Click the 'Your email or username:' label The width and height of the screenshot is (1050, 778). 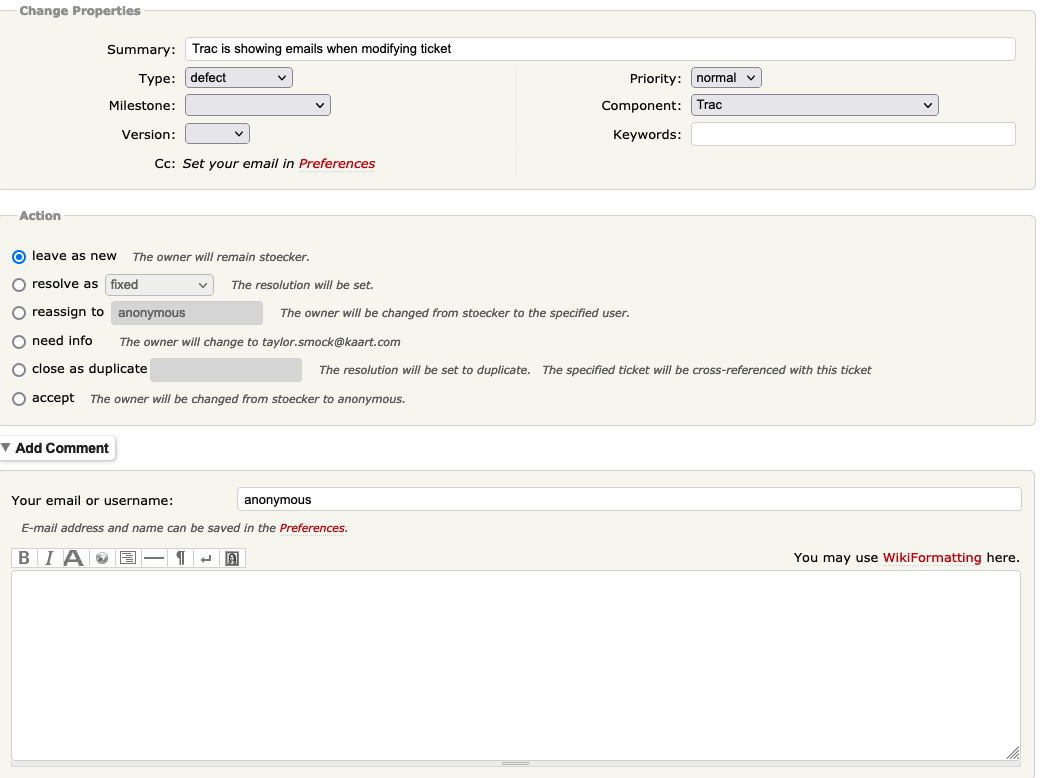click(x=92, y=501)
